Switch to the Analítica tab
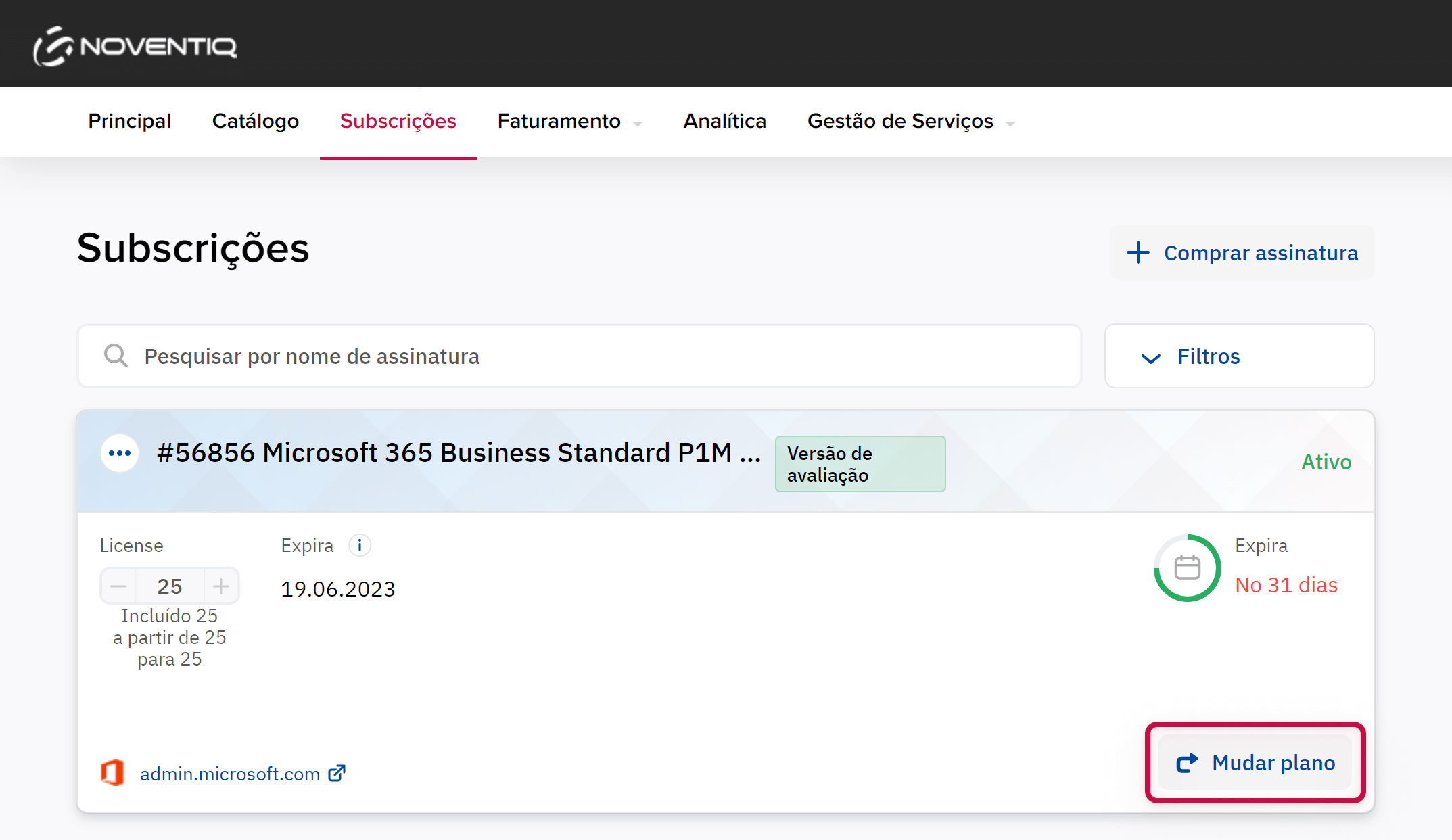1452x840 pixels. (724, 121)
